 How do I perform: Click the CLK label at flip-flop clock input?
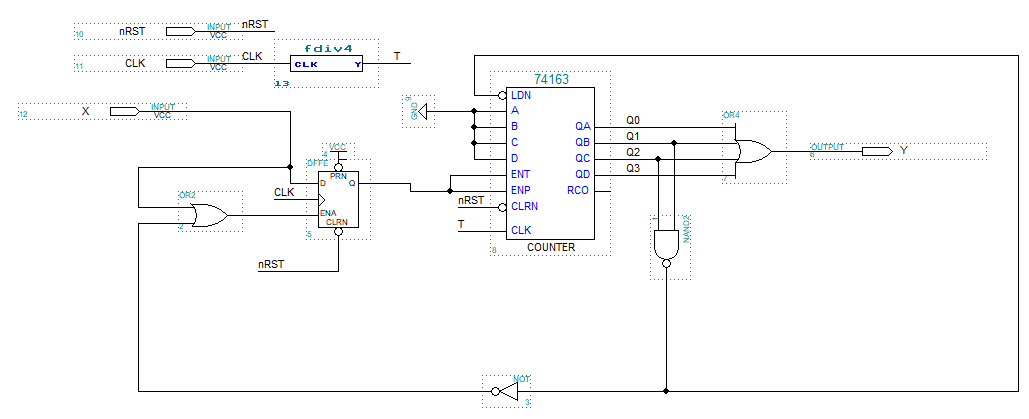pyautogui.click(x=284, y=192)
